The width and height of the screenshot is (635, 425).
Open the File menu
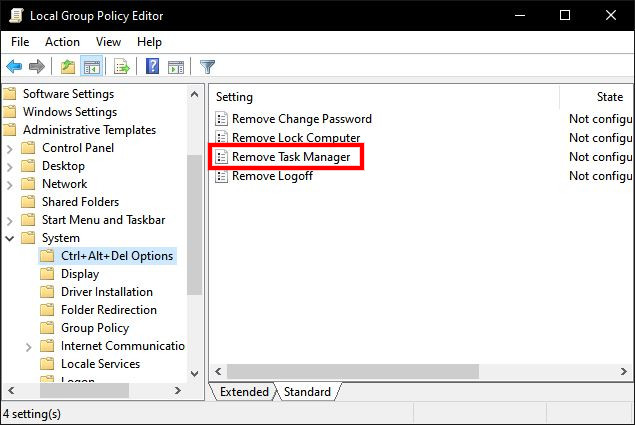(20, 42)
